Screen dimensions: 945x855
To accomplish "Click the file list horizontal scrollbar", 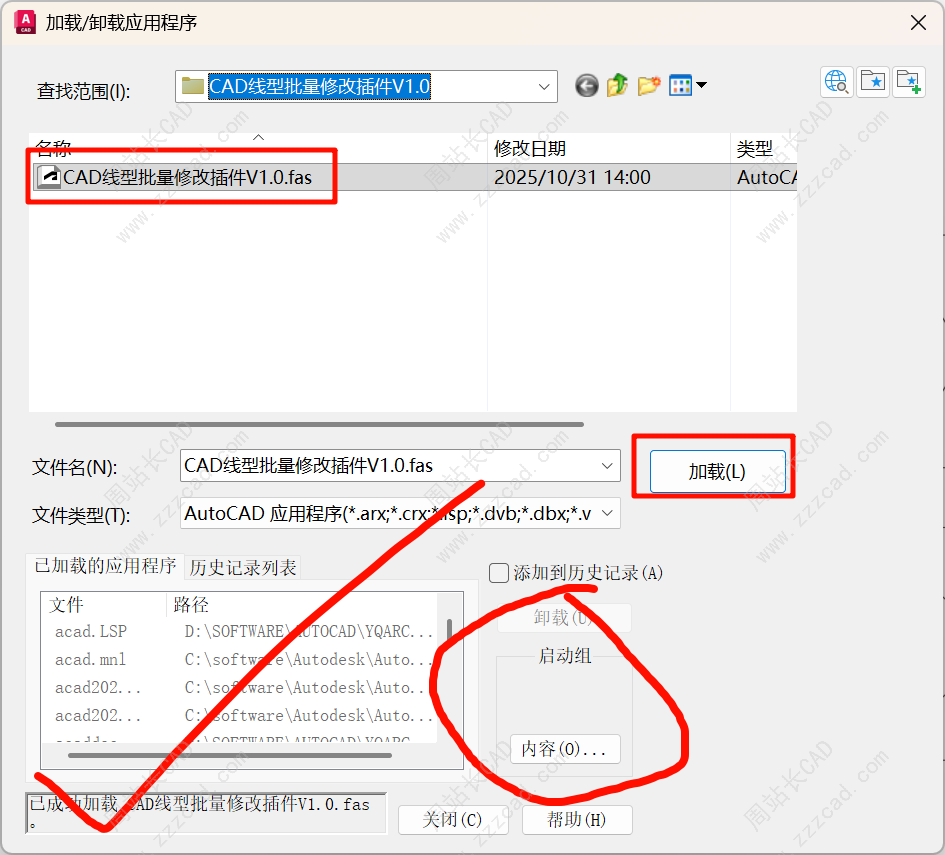I will click(x=320, y=424).
